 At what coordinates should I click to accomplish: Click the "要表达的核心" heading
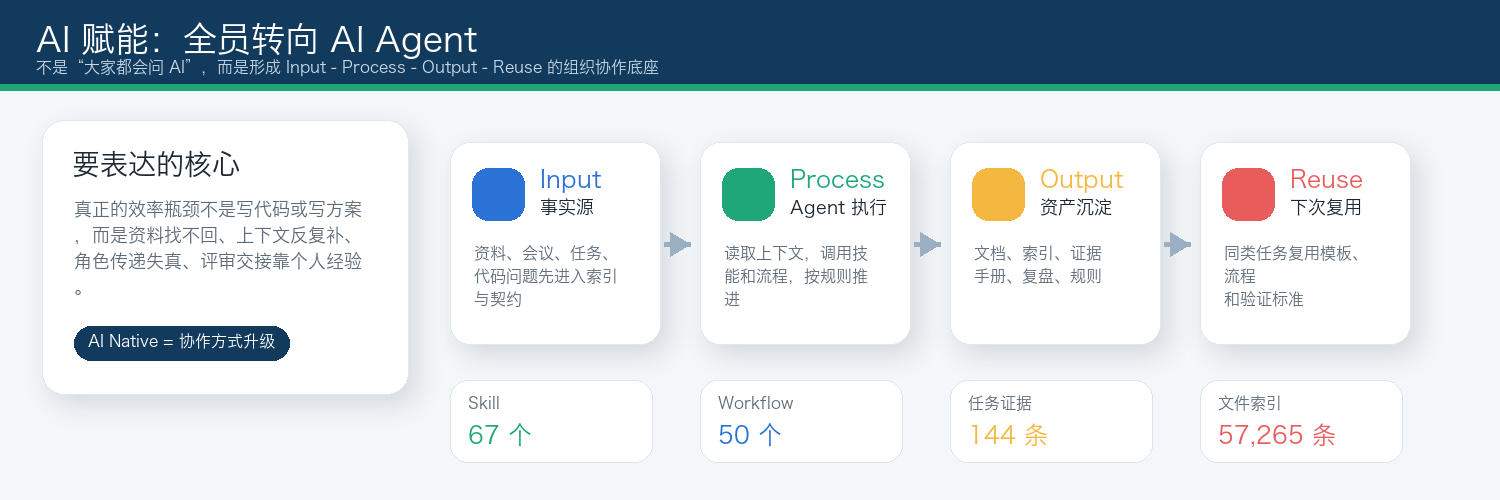point(157,165)
